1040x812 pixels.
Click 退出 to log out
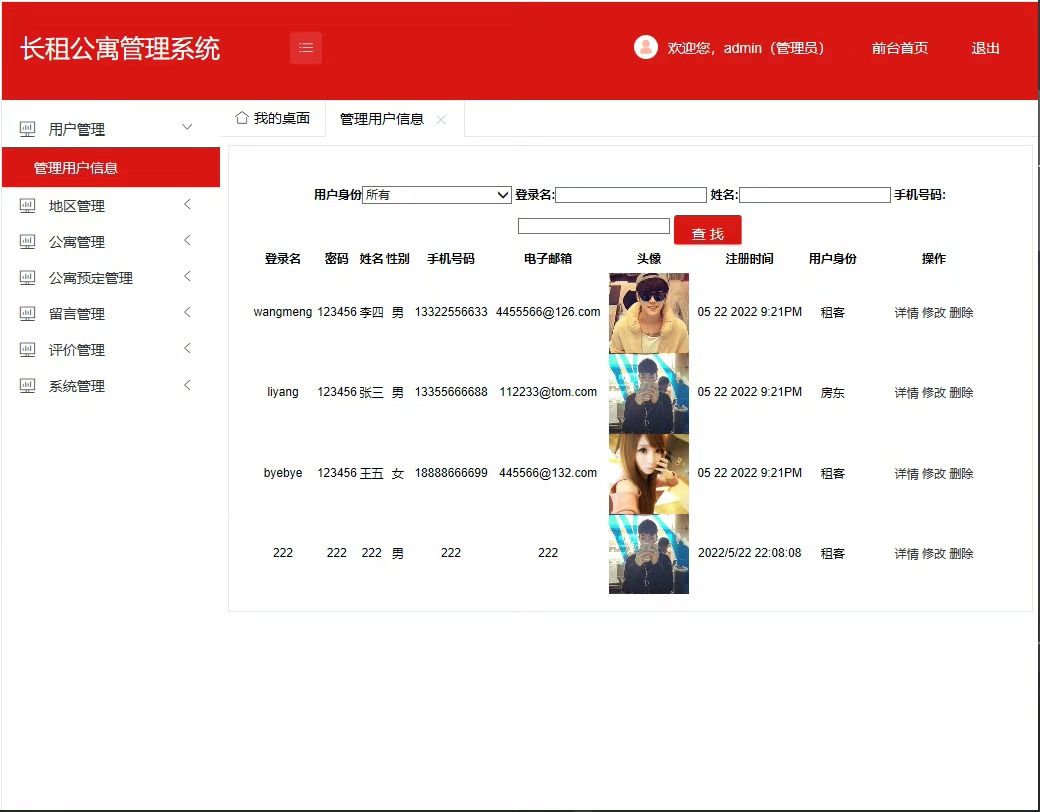pos(985,48)
